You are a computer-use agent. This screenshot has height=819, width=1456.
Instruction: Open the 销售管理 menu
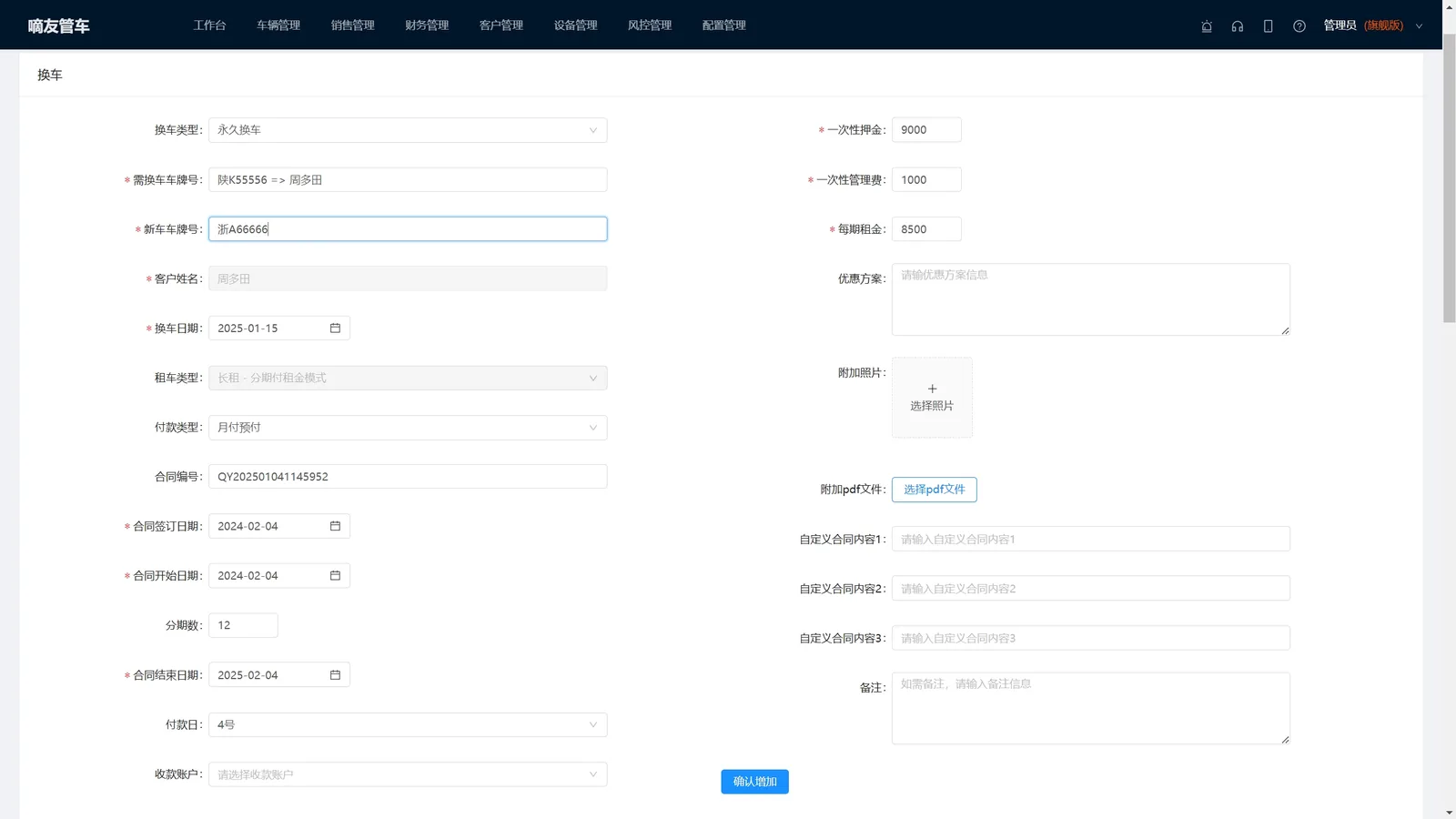click(x=353, y=25)
